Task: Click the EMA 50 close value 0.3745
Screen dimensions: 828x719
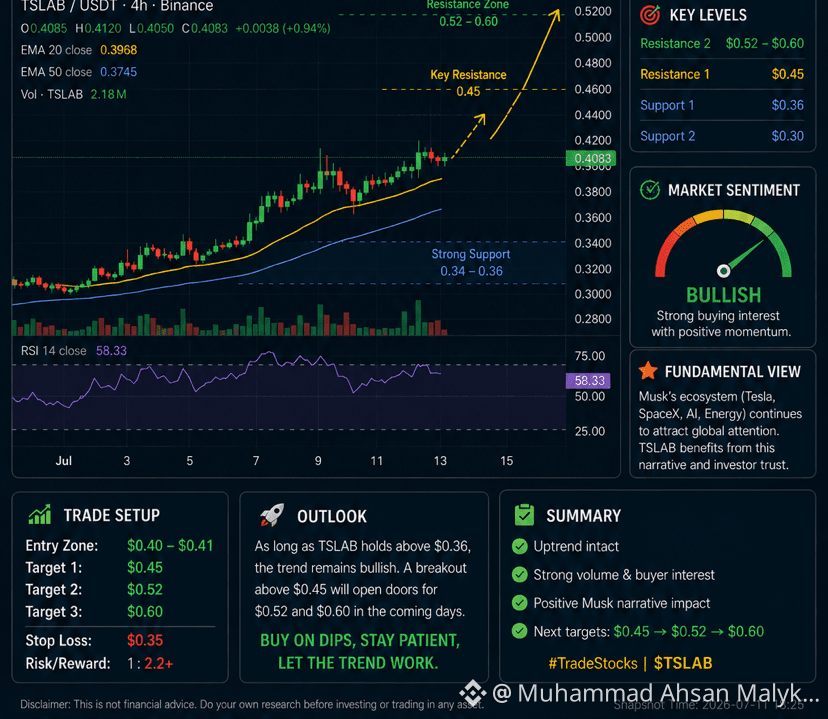Action: pyautogui.click(x=118, y=72)
